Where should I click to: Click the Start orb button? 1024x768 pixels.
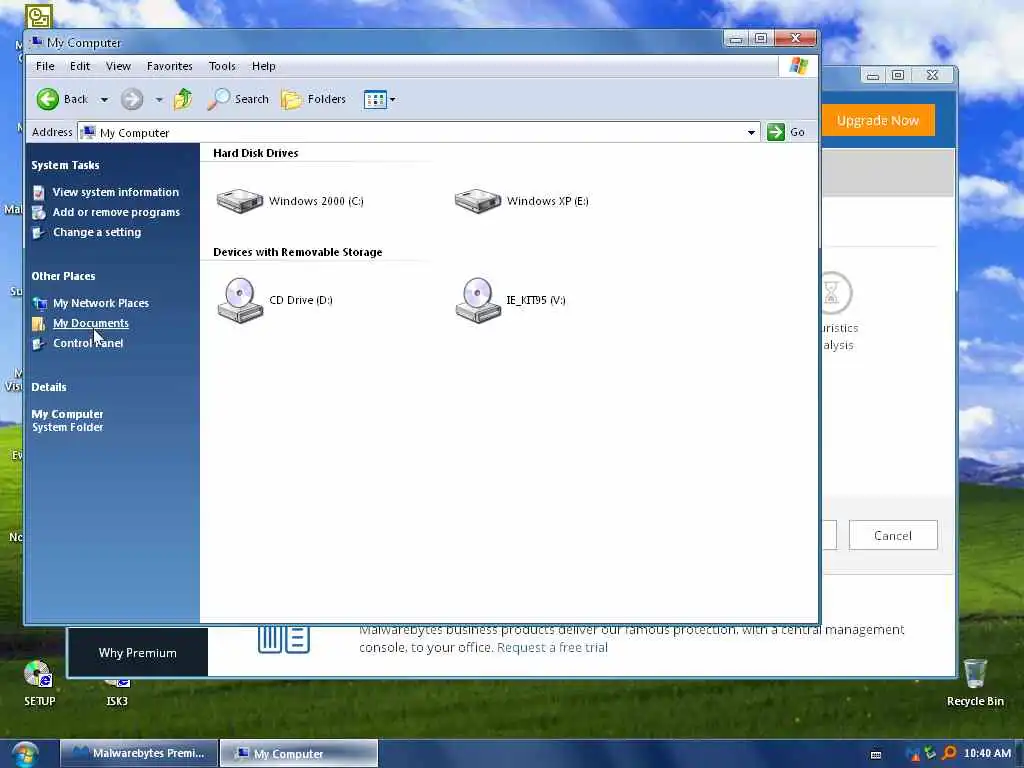25,754
